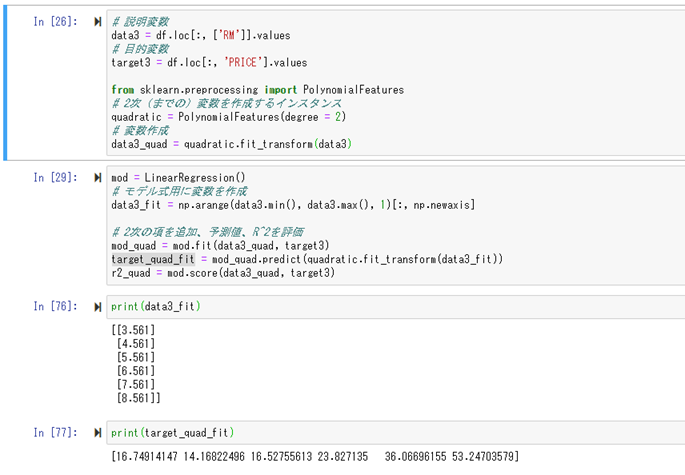Click the In [77] prompt label
This screenshot has width=685, height=475.
point(55,433)
